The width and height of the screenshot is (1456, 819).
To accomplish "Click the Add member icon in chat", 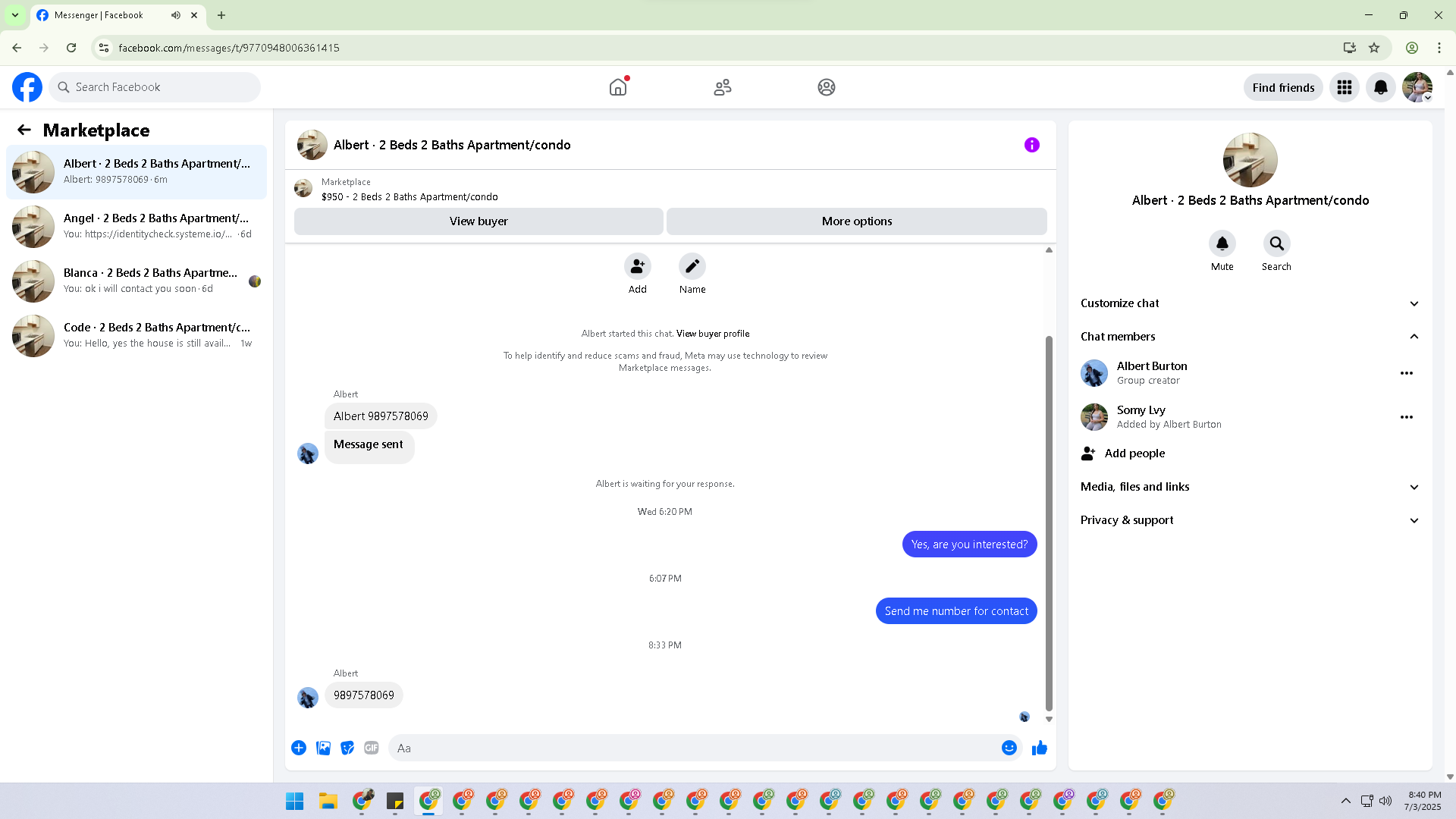I will pos(637,267).
